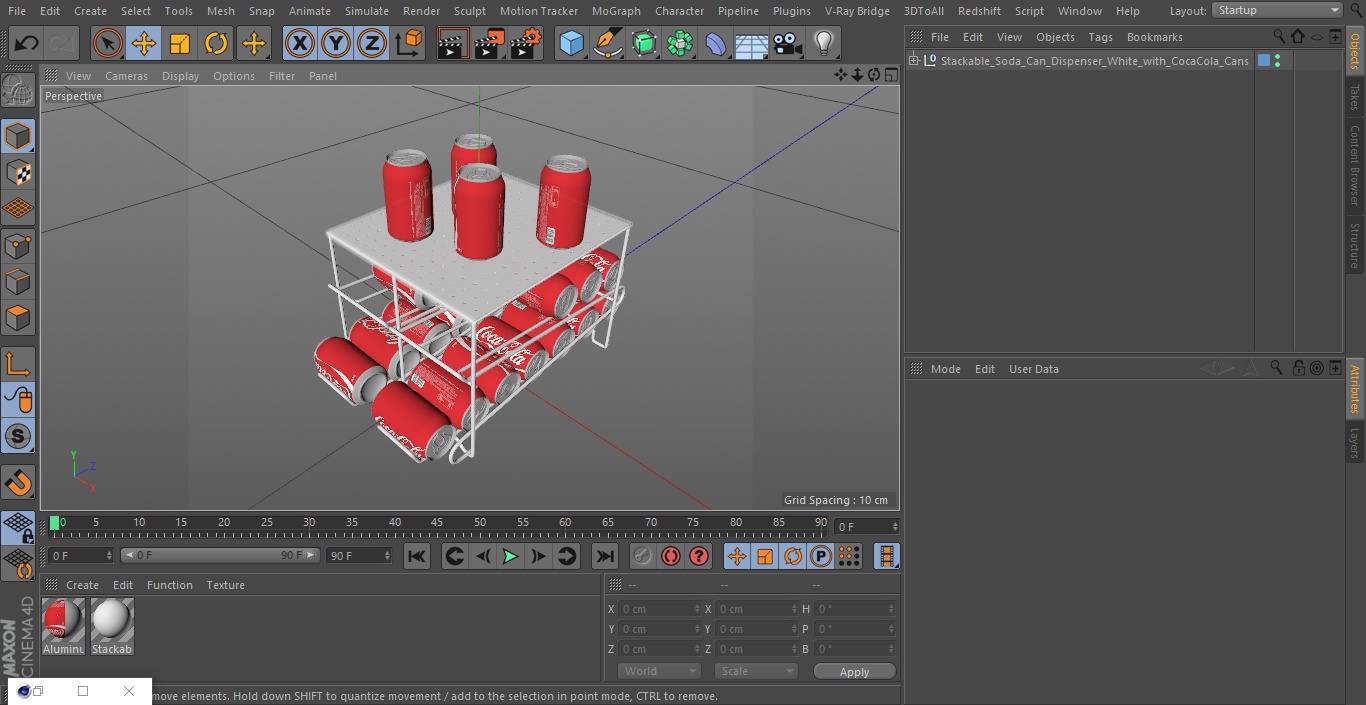The width and height of the screenshot is (1366, 705).
Task: Switch to Texture mode
Action: (18, 173)
